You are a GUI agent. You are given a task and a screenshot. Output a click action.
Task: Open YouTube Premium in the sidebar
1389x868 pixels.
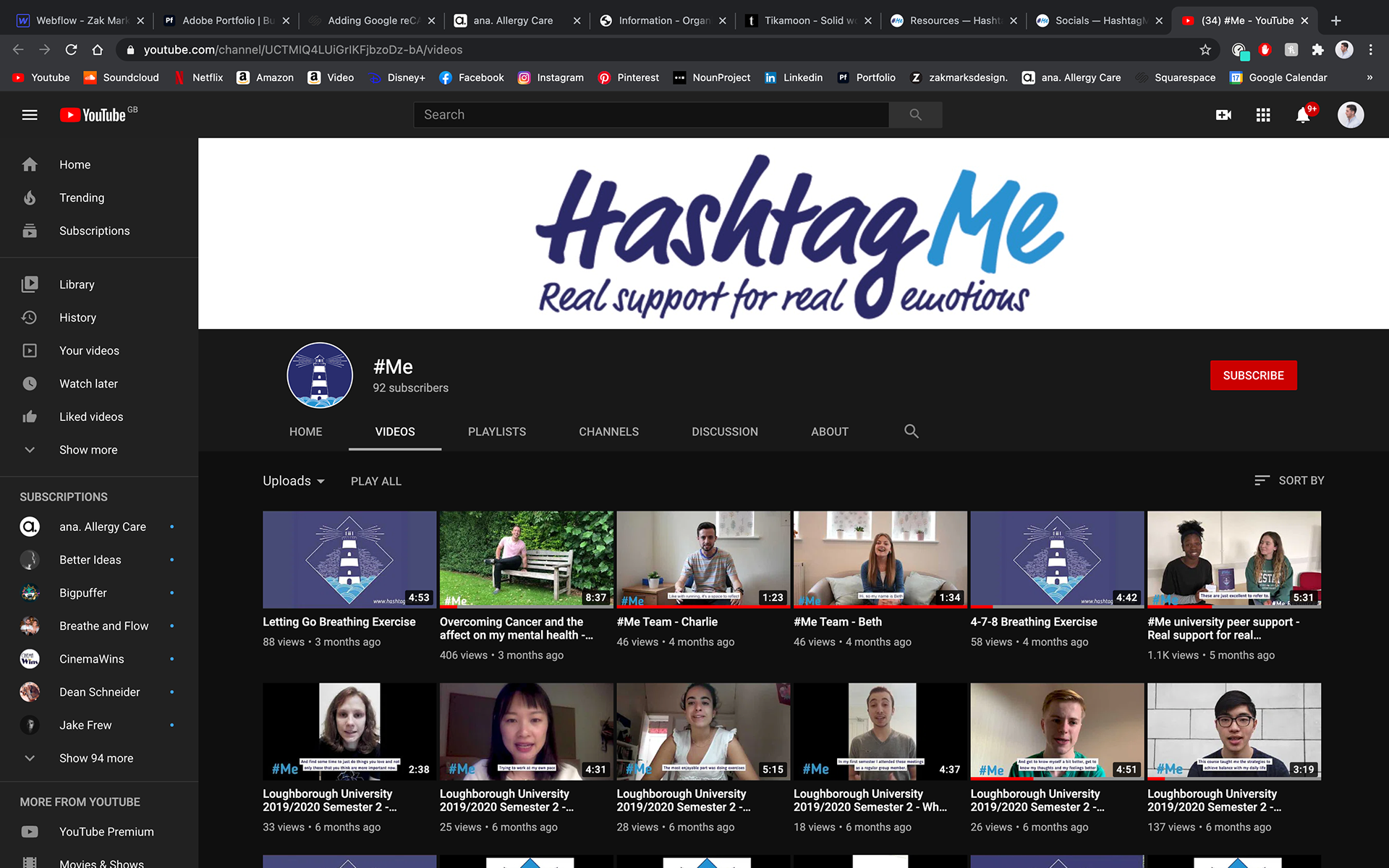point(99,832)
